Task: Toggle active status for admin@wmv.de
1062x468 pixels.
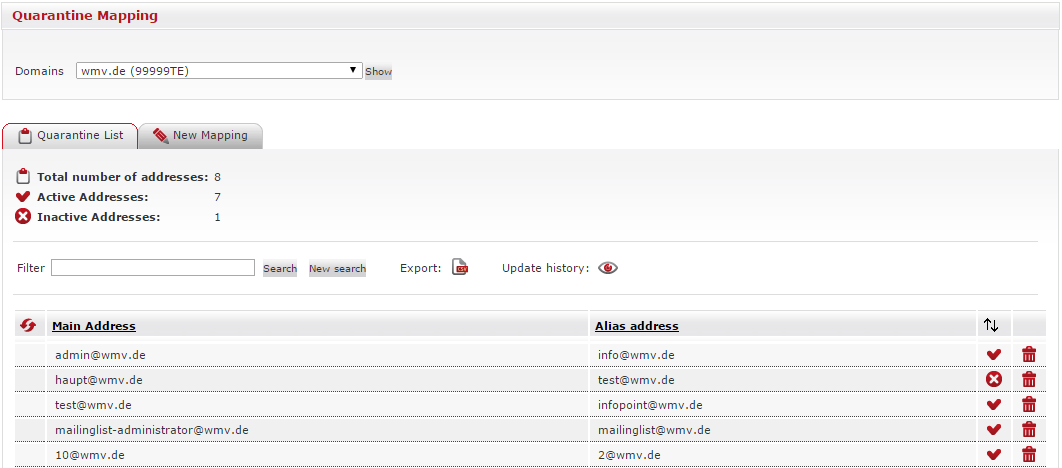Action: click(993, 354)
